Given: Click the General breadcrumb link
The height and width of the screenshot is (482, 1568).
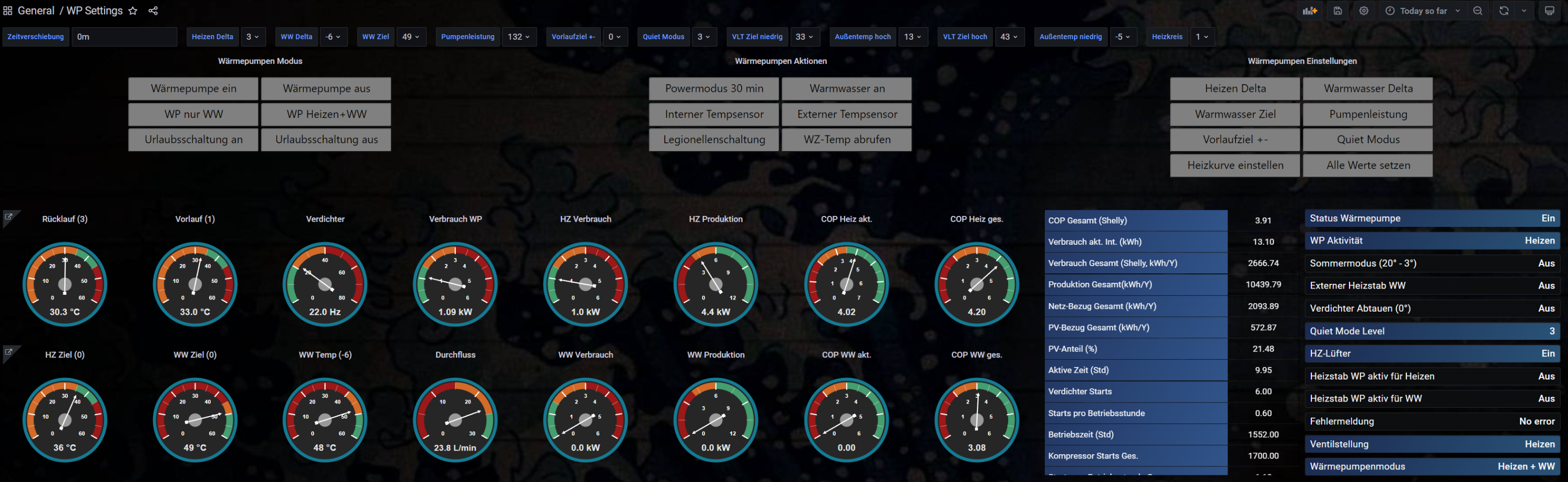Looking at the screenshot, I should click(x=36, y=11).
